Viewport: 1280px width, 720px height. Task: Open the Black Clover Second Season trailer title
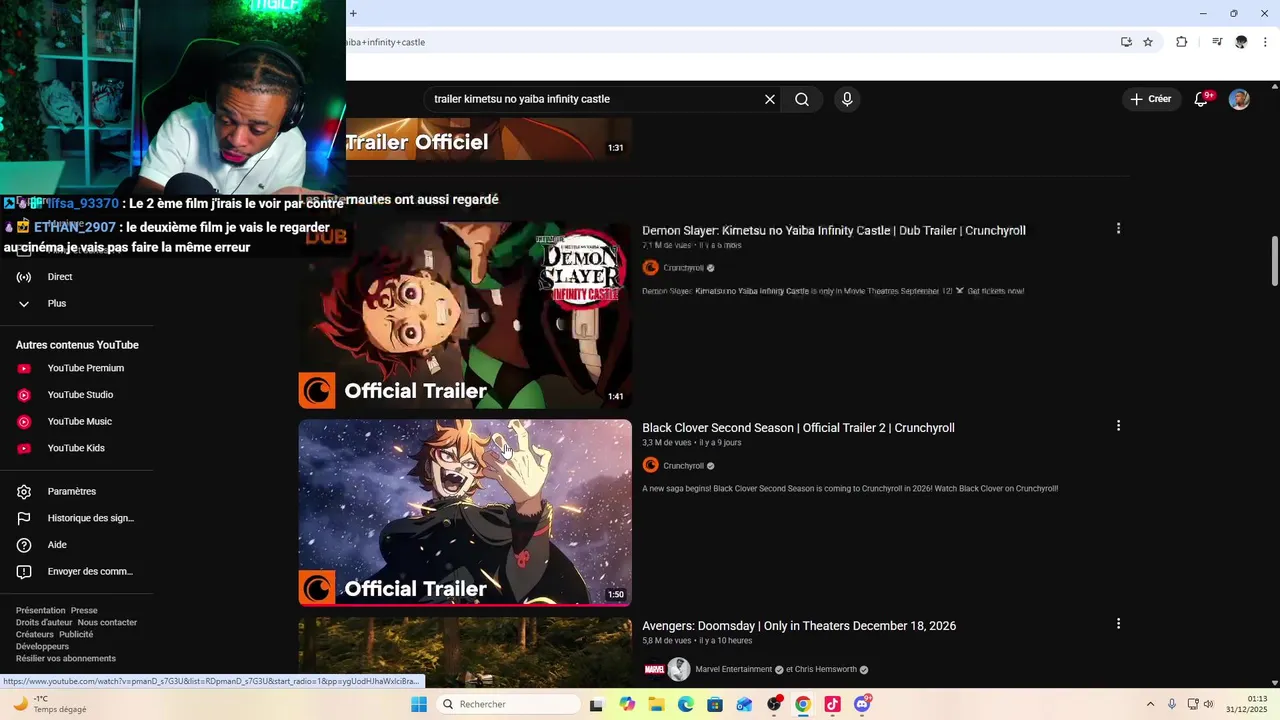coord(798,428)
